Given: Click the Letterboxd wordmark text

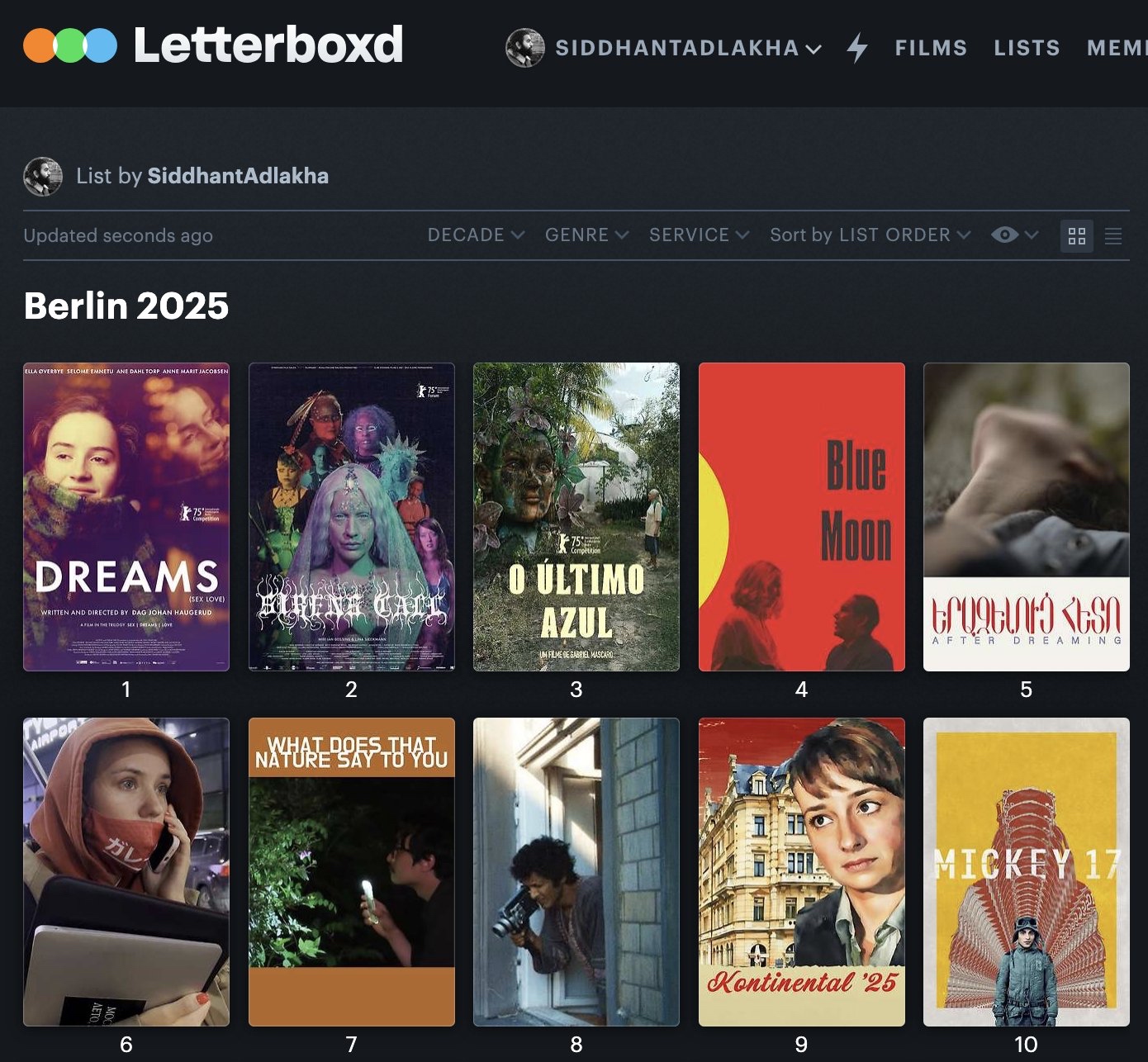Looking at the screenshot, I should 268,45.
